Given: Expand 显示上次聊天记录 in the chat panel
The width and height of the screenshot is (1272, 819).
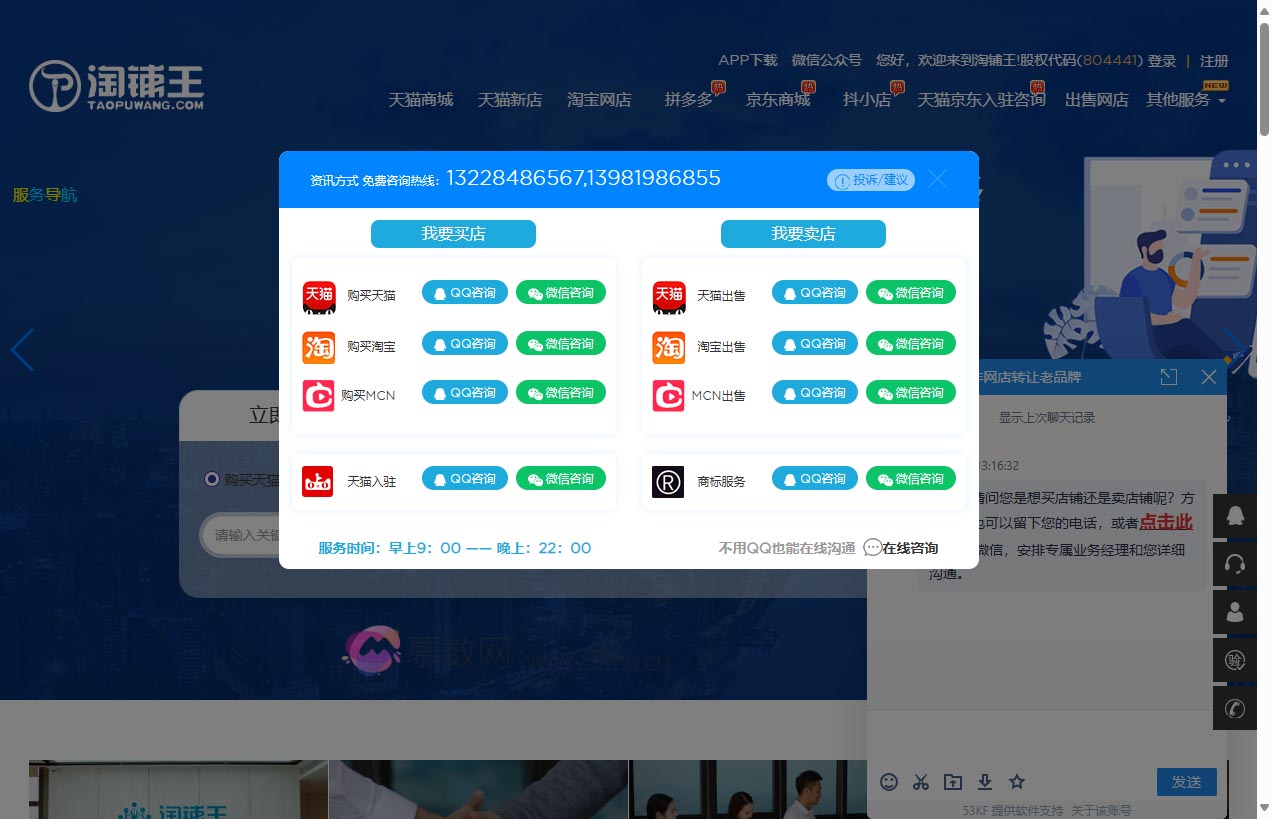Looking at the screenshot, I should pyautogui.click(x=1046, y=417).
